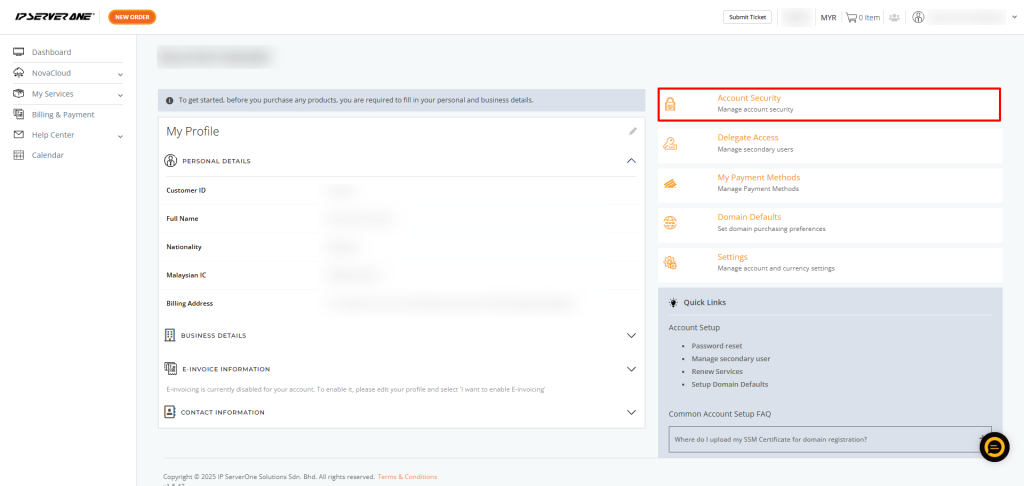The height and width of the screenshot is (486, 1024).
Task: Select the MYR currency indicator
Action: 828,18
